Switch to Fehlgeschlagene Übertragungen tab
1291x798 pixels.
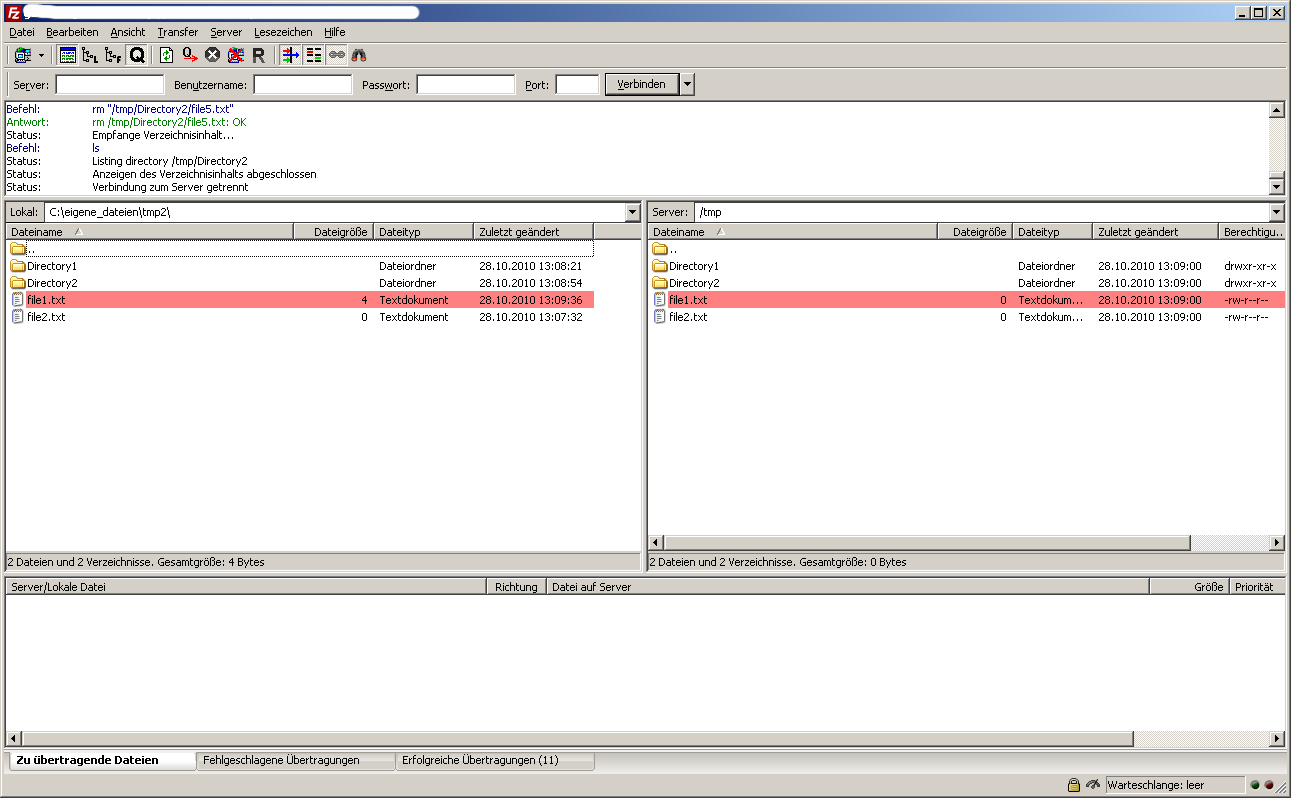[294, 761]
